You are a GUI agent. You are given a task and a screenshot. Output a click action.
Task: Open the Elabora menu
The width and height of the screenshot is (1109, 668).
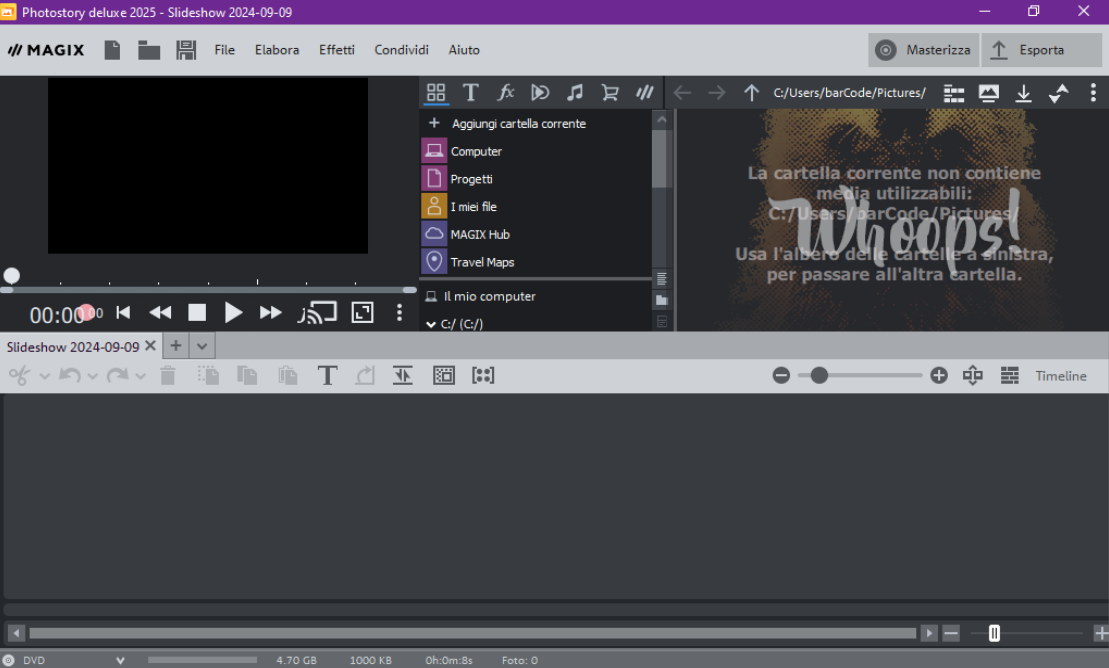pos(277,50)
